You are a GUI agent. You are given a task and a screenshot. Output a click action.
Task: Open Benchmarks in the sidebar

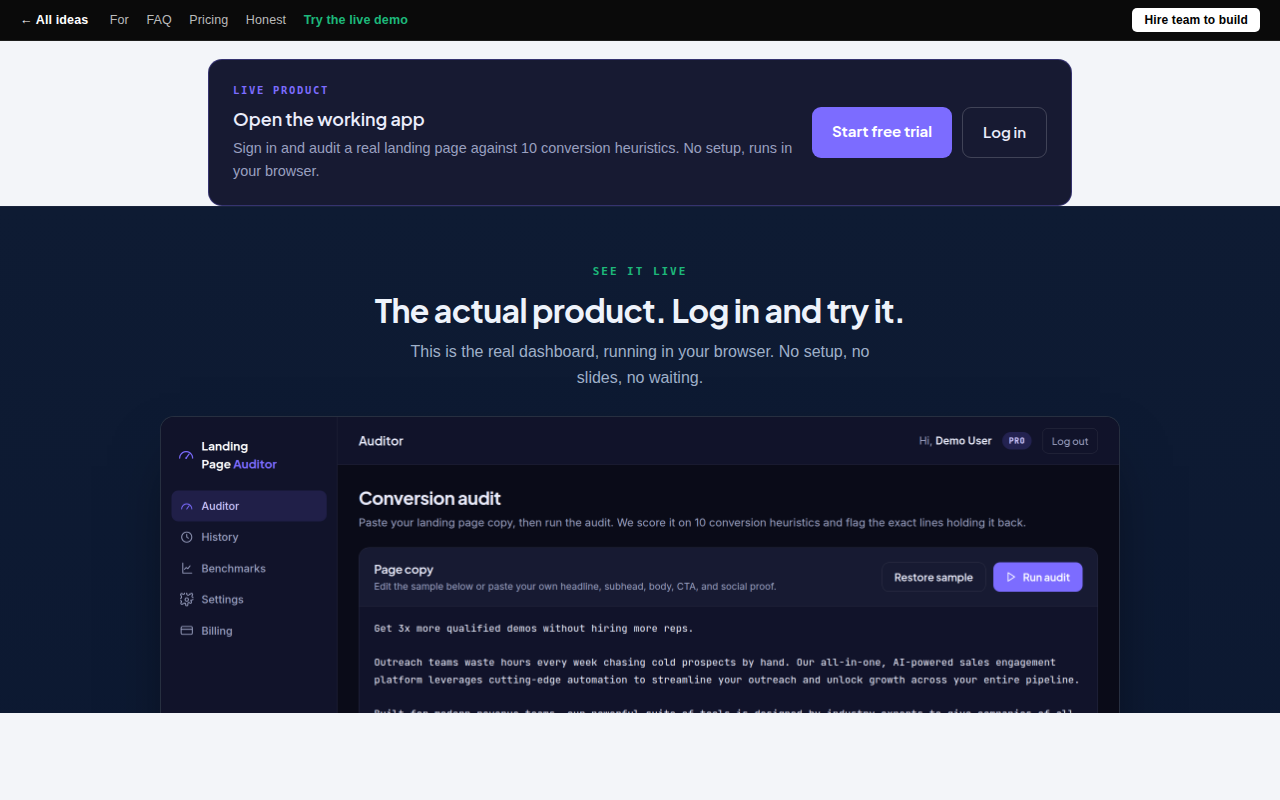[x=249, y=568]
